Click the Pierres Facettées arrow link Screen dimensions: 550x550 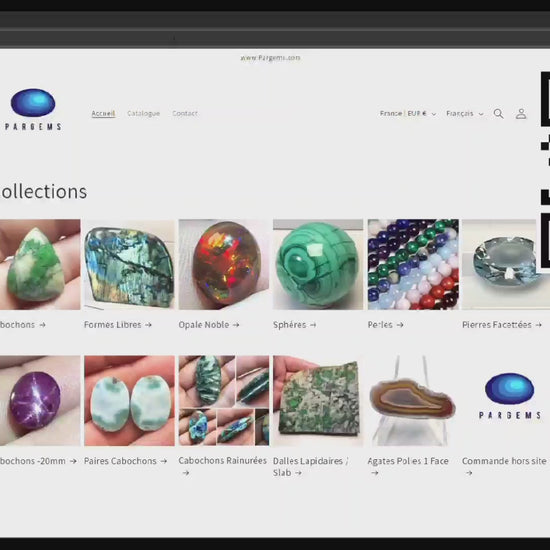point(502,325)
